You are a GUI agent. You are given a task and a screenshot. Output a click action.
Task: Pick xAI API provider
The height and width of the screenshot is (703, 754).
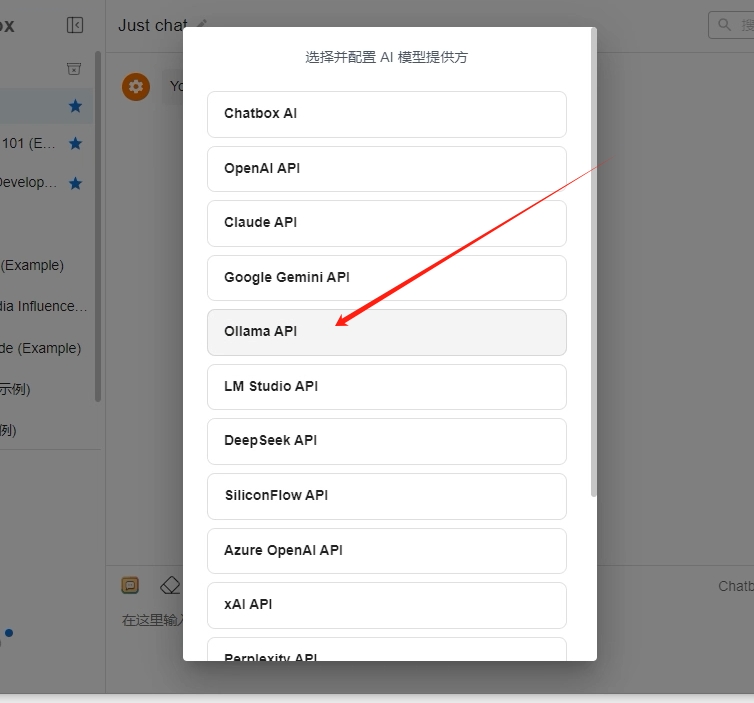point(387,605)
